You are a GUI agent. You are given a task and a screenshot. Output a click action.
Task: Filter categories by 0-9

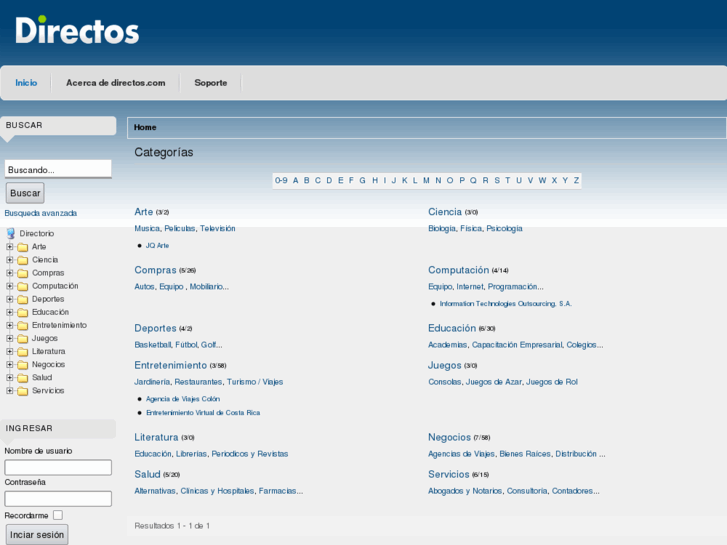point(281,180)
